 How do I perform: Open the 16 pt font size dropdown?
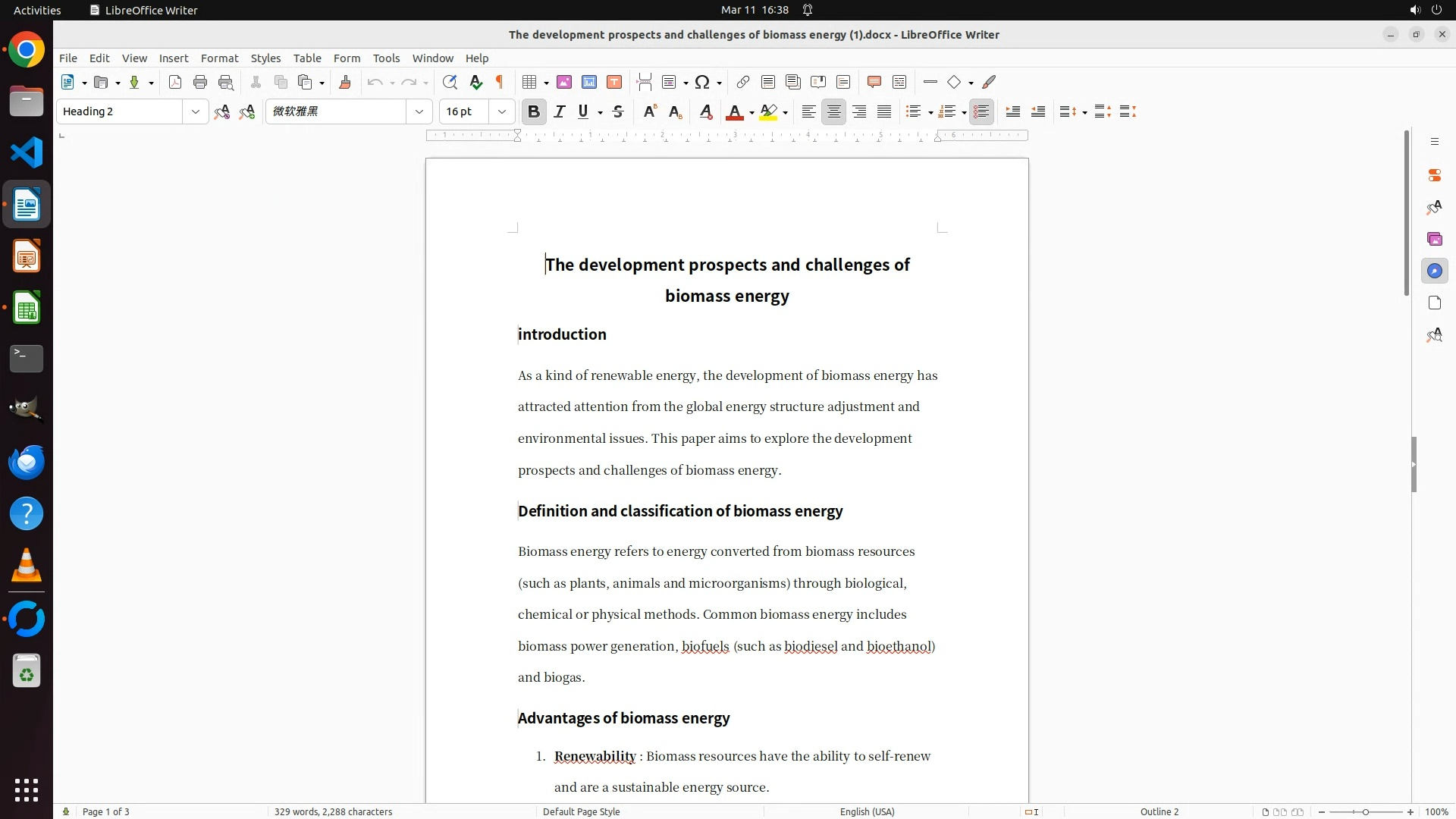[502, 112]
